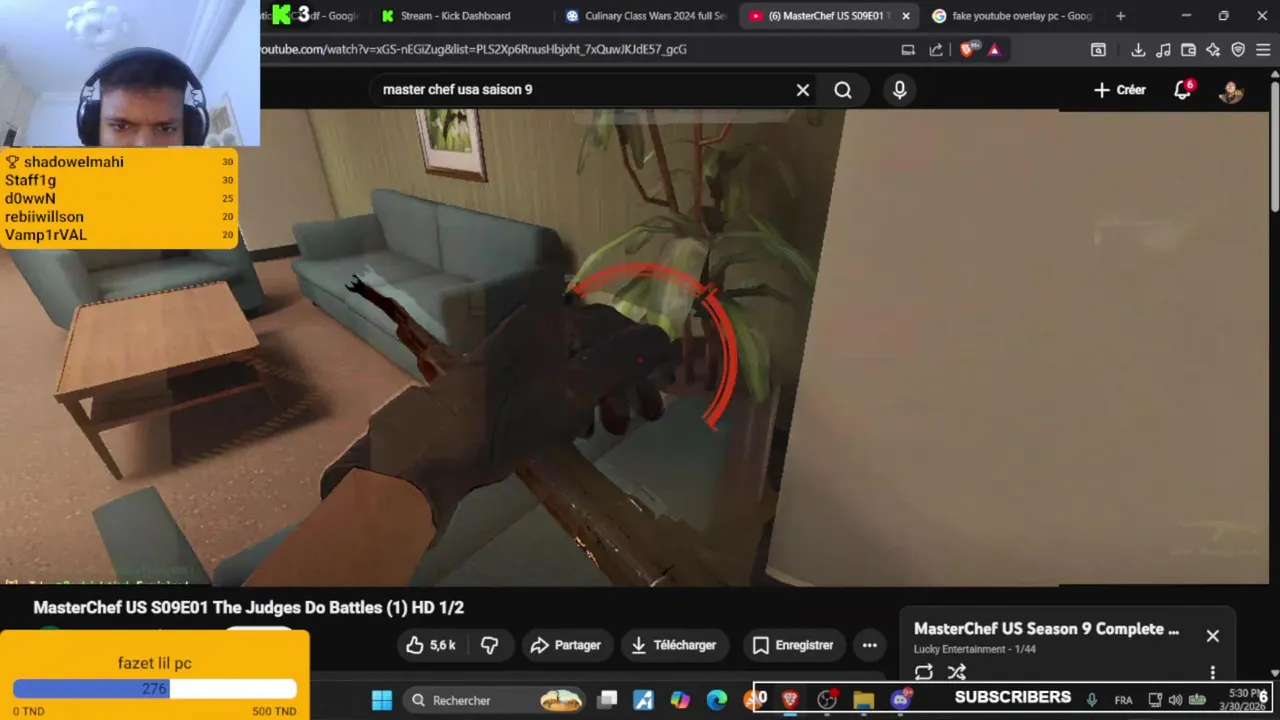Open MasterChef US Season 9 Complete playlist title
1280x720 pixels.
(1046, 629)
